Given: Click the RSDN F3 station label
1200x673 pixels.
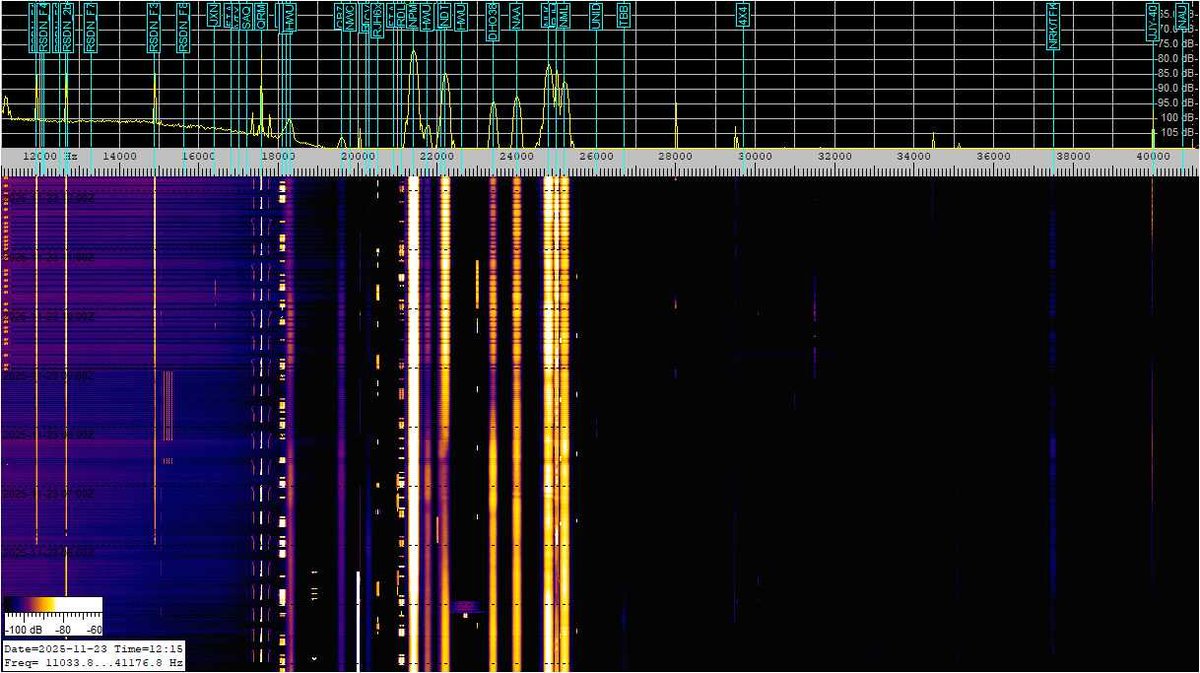Looking at the screenshot, I should pyautogui.click(x=152, y=25).
